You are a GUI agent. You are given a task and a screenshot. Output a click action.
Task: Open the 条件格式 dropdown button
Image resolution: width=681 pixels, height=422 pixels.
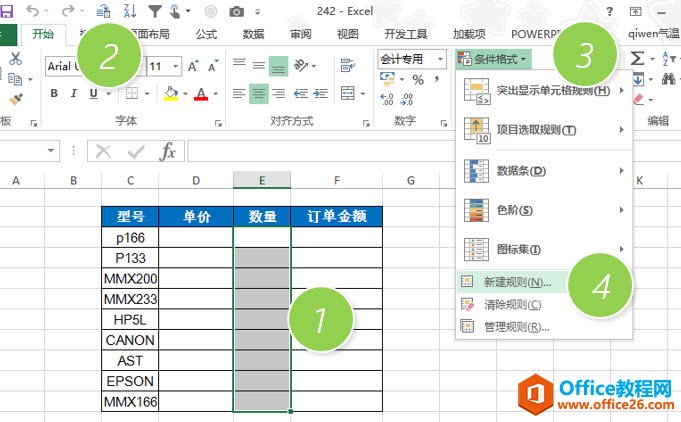pyautogui.click(x=493, y=59)
